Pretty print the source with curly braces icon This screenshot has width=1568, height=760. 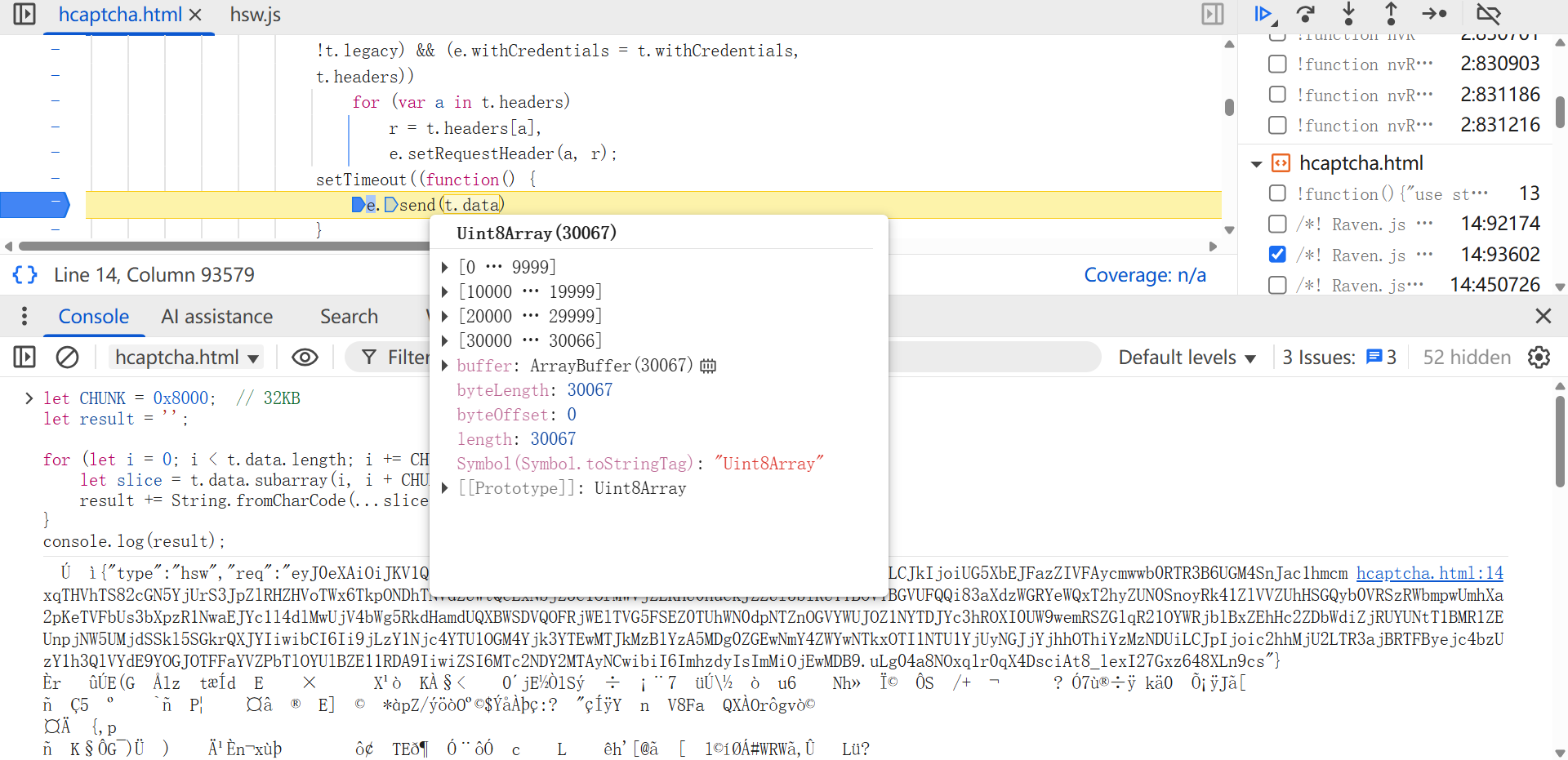point(24,274)
